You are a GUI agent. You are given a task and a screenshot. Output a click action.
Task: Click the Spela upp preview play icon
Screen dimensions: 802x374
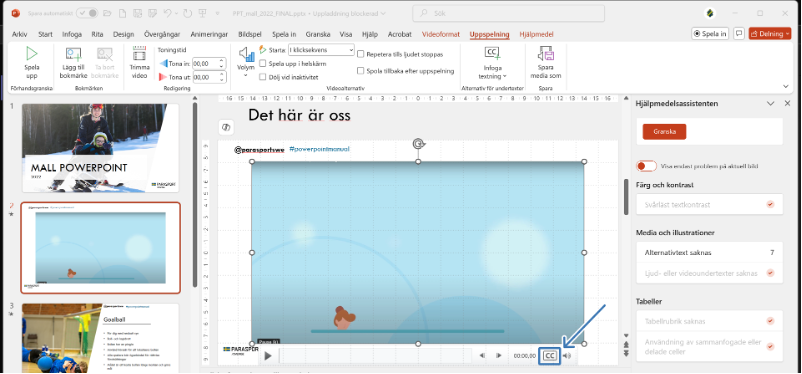click(x=32, y=54)
